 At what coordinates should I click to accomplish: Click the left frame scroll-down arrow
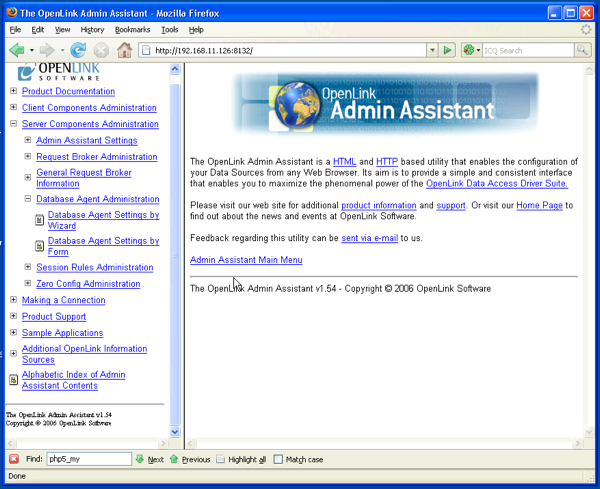175,432
